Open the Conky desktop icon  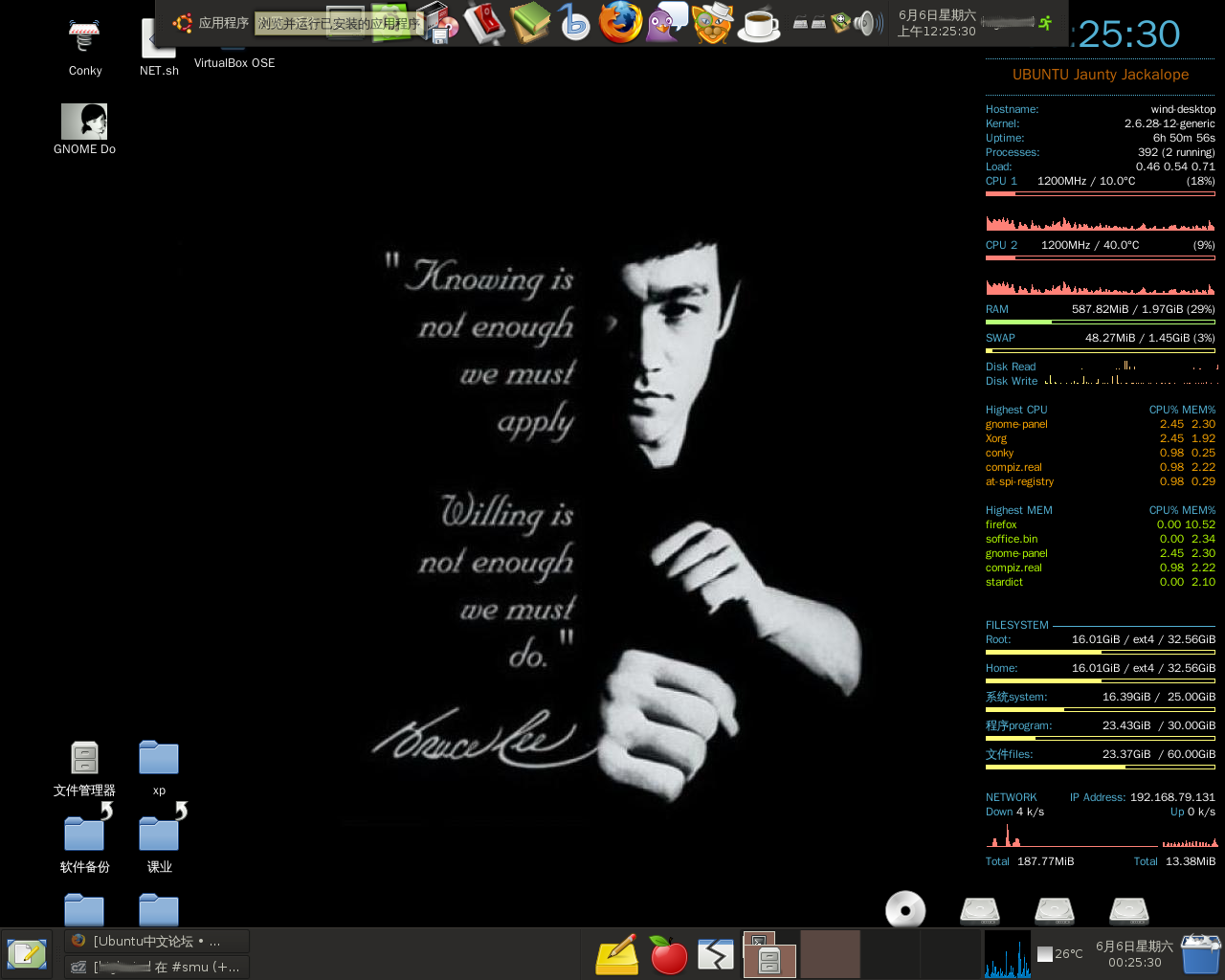coord(85,48)
